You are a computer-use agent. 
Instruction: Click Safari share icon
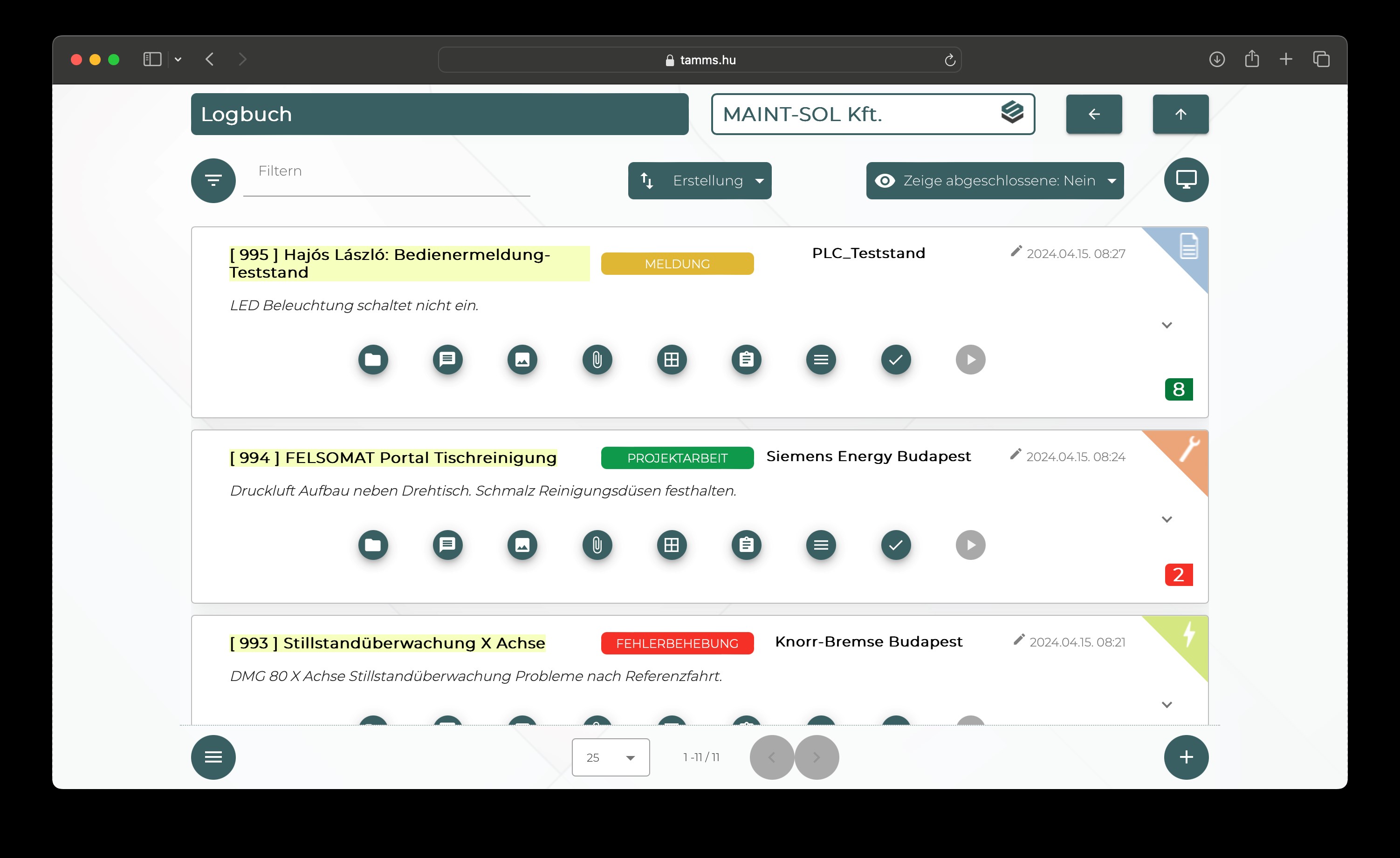coord(1252,59)
